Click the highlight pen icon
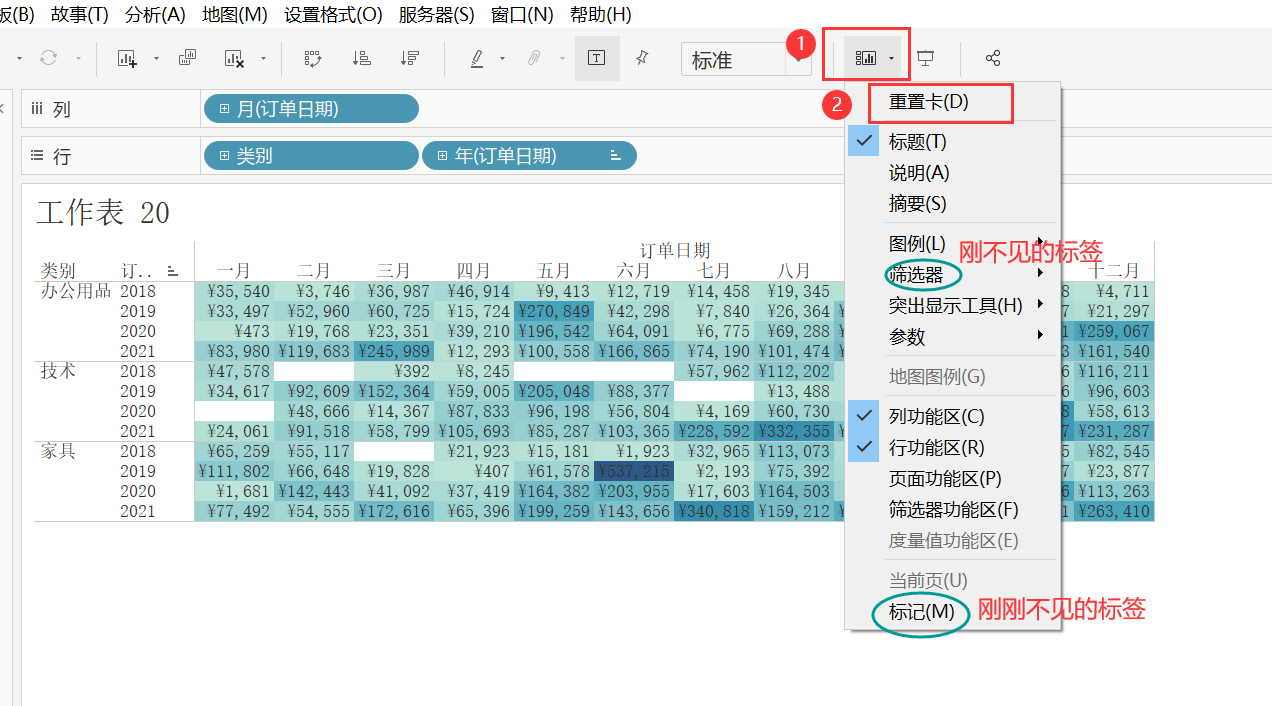Viewport: 1272px width, 706px height. [x=475, y=58]
